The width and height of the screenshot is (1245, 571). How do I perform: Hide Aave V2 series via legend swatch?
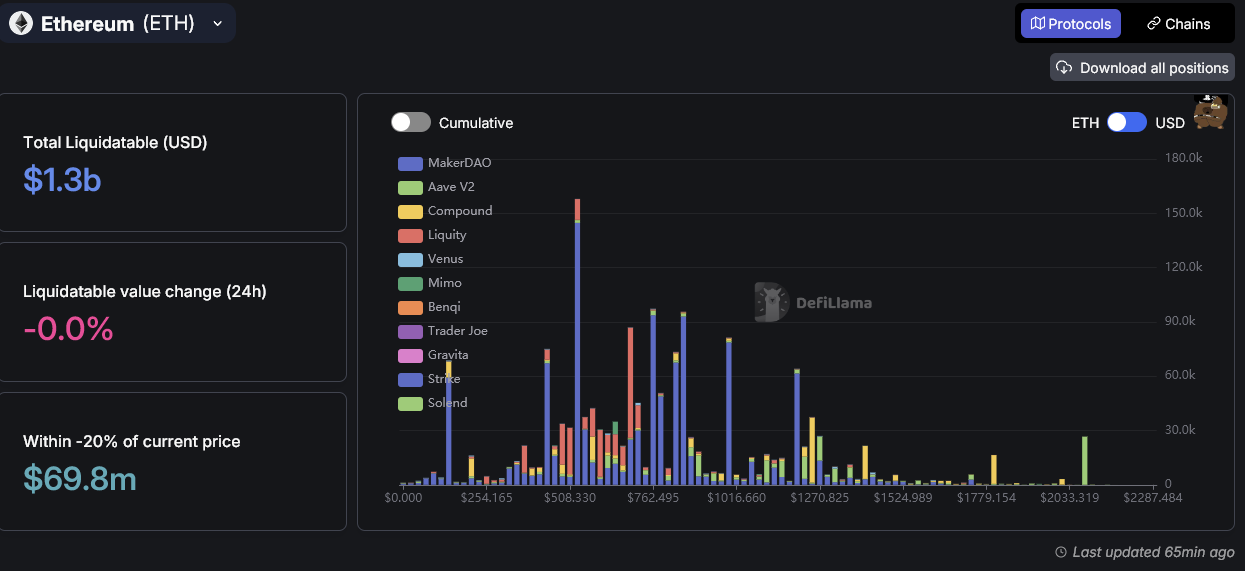click(x=410, y=187)
